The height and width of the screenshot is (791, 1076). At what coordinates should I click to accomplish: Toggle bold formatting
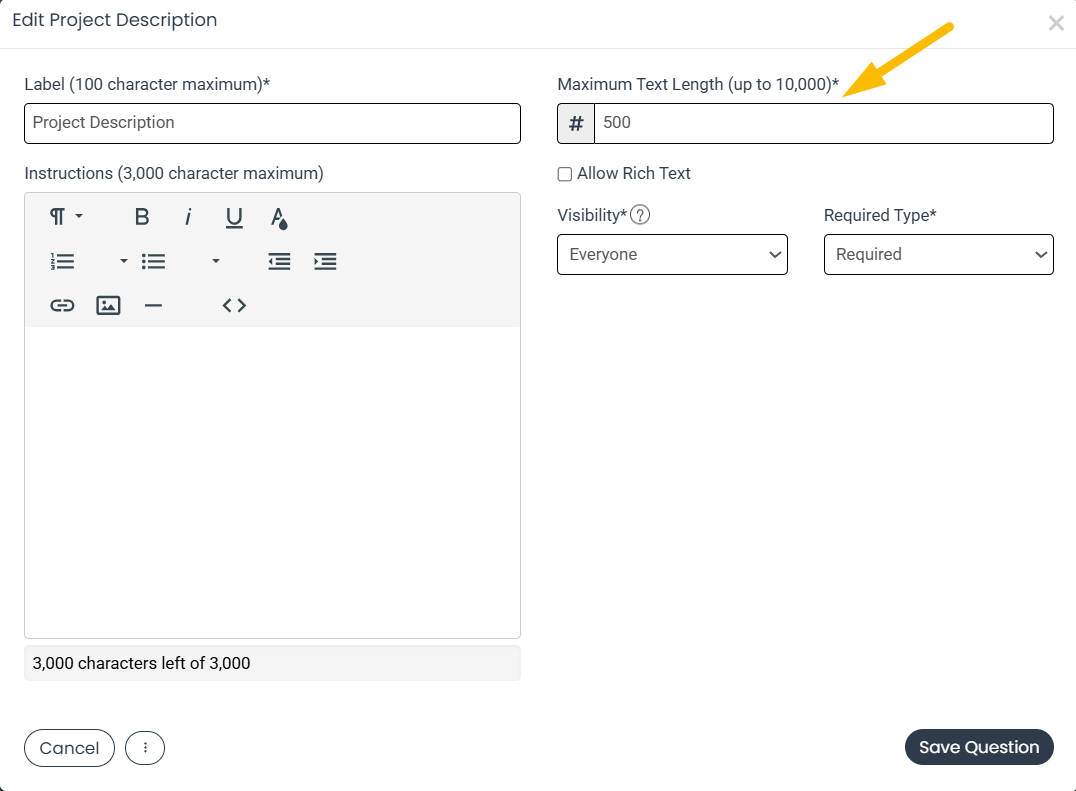(x=142, y=217)
